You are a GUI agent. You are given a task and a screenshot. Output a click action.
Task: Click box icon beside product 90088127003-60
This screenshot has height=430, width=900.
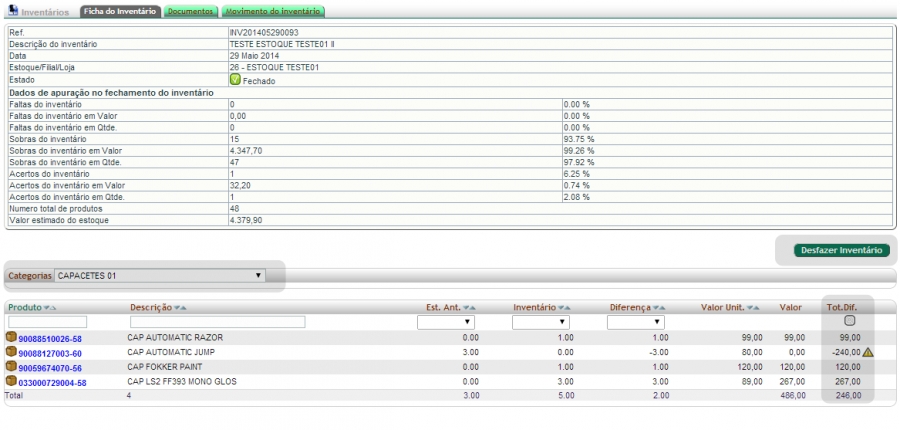(12, 352)
